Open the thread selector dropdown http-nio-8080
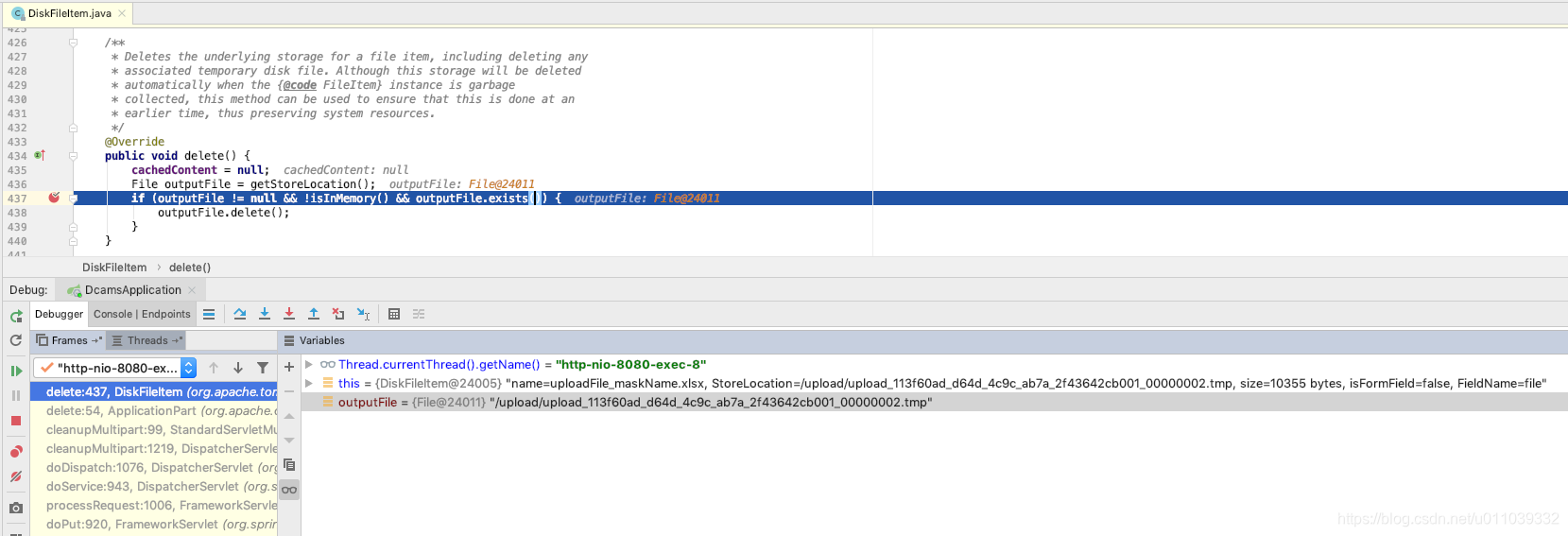Image resolution: width=1568 pixels, height=536 pixels. [115, 368]
